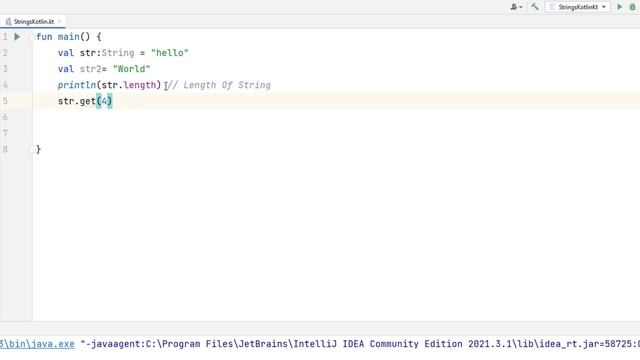The image size is (640, 360).
Task: Click line number 6 in the gutter
Action: (x=5, y=118)
